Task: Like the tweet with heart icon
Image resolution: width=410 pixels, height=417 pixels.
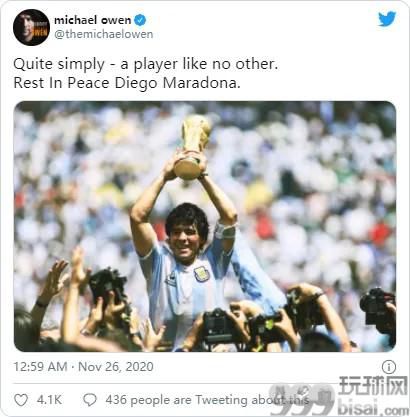Action: pos(21,400)
